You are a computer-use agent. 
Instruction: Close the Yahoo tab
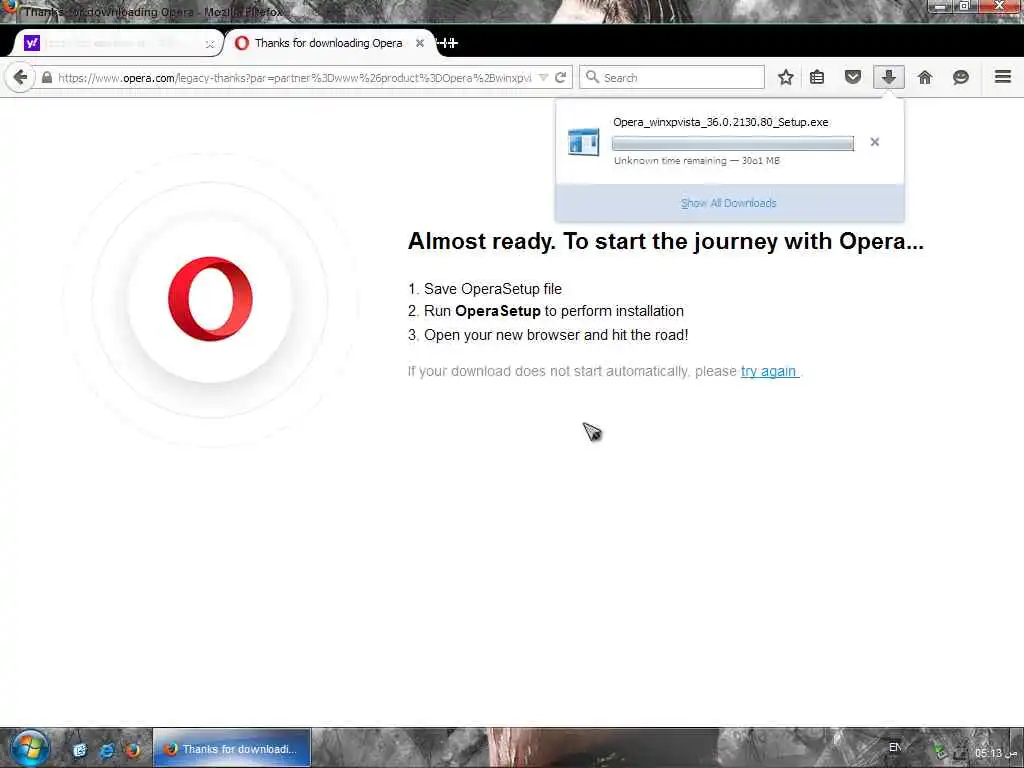(210, 44)
